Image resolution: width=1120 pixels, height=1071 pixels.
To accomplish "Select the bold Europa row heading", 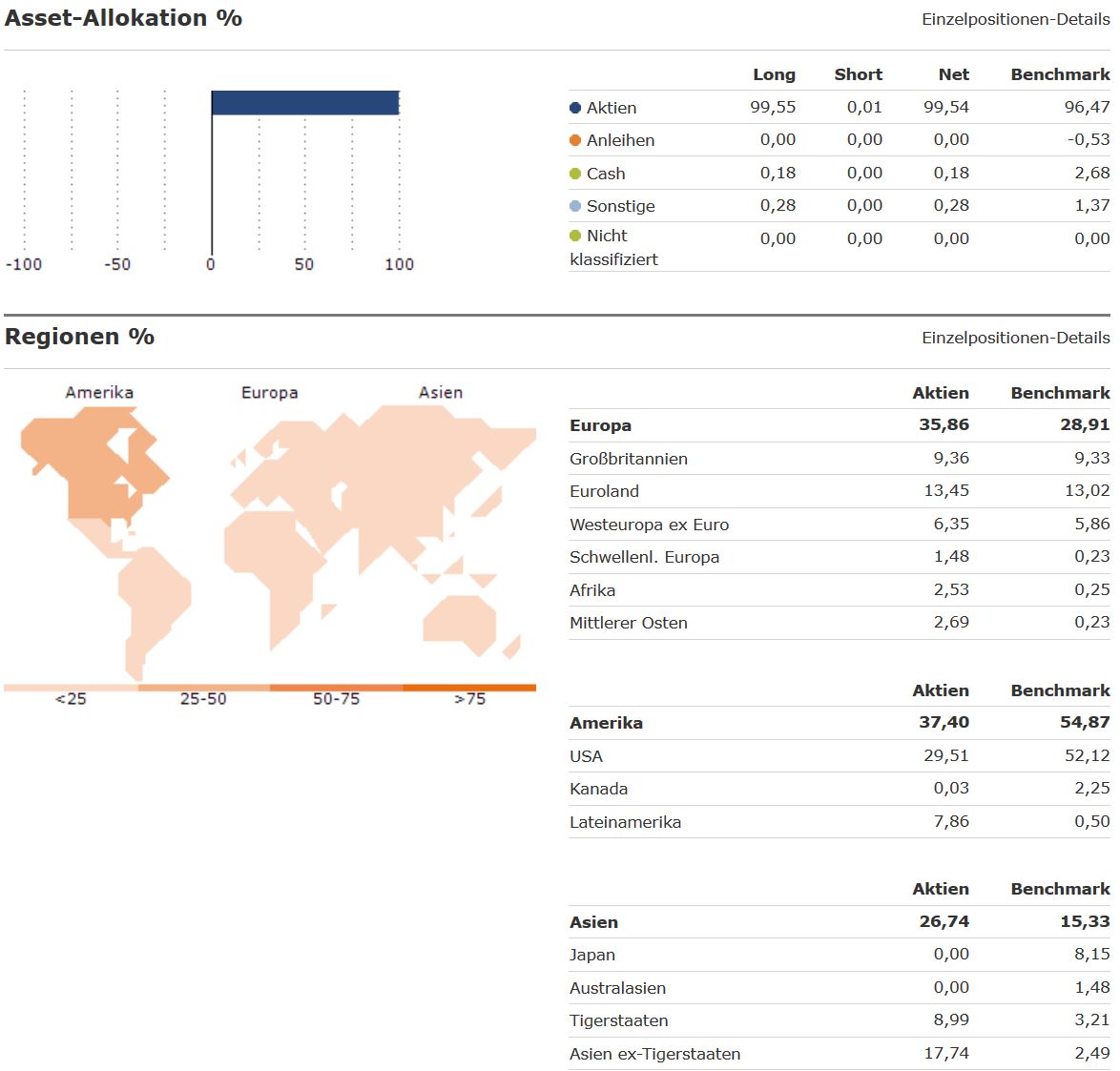I will coord(600,425).
